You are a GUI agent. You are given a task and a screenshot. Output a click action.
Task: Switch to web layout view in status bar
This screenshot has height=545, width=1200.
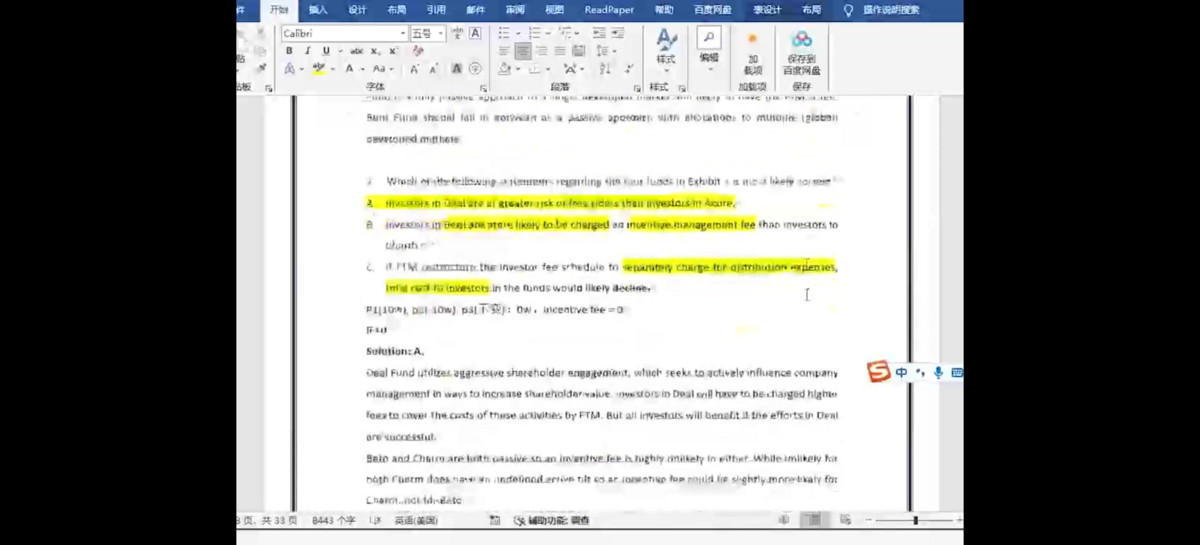845,520
